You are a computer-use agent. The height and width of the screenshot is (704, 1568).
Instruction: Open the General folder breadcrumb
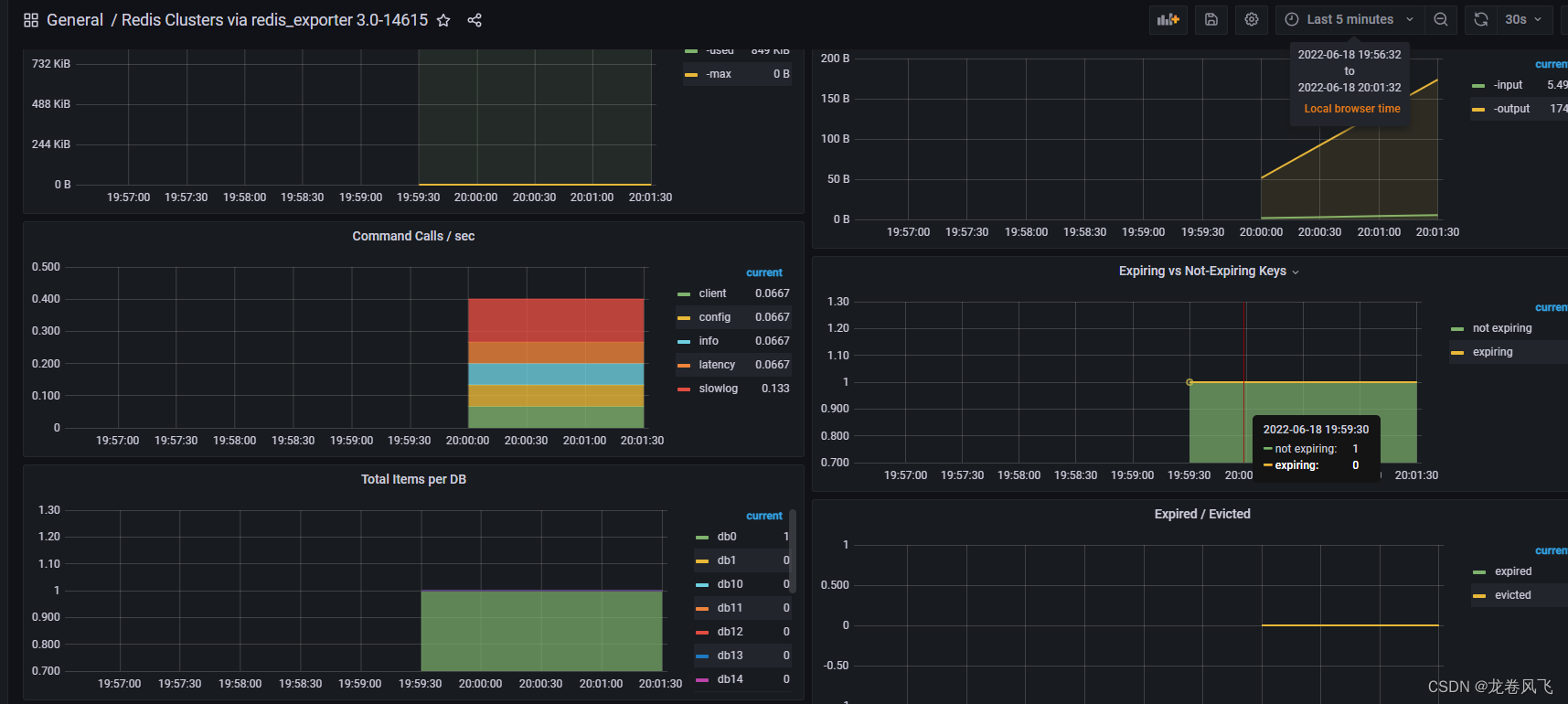[x=75, y=20]
